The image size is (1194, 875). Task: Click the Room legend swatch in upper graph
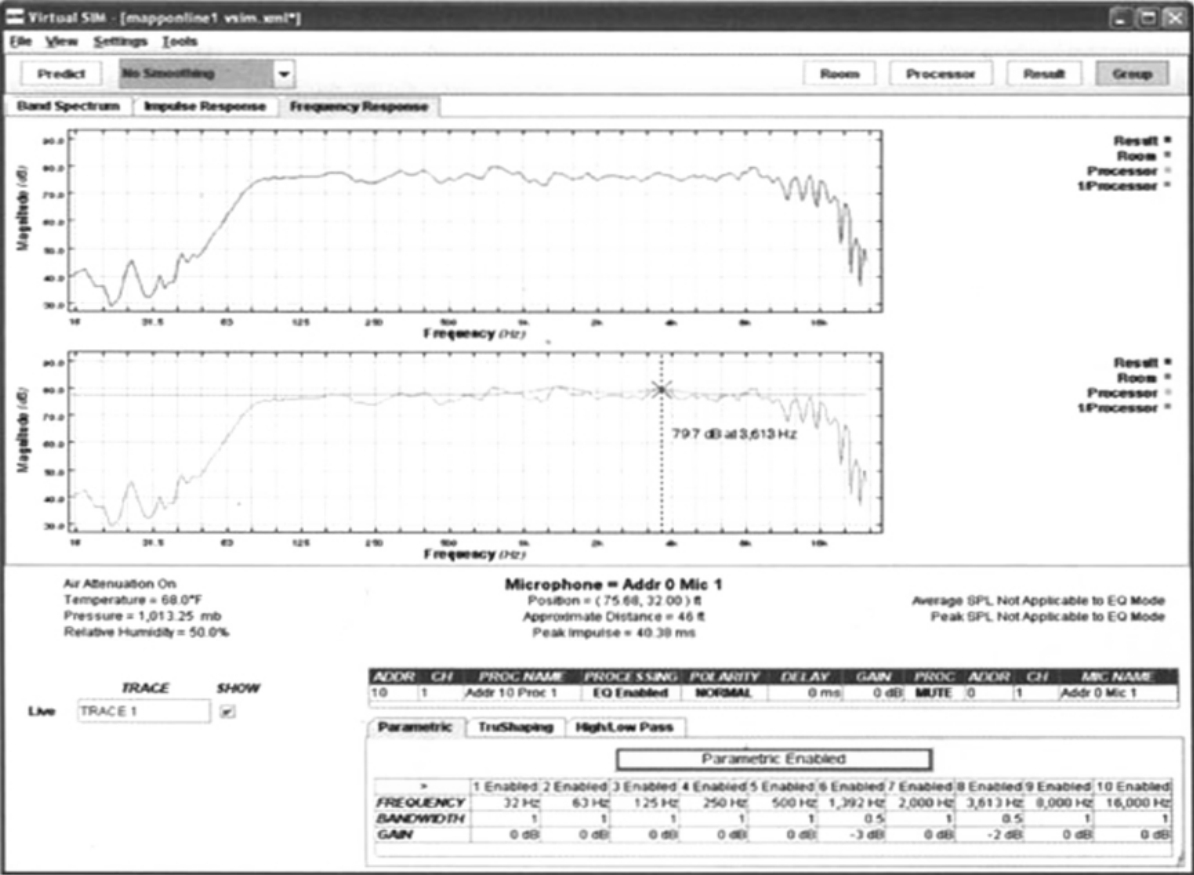[1165, 157]
